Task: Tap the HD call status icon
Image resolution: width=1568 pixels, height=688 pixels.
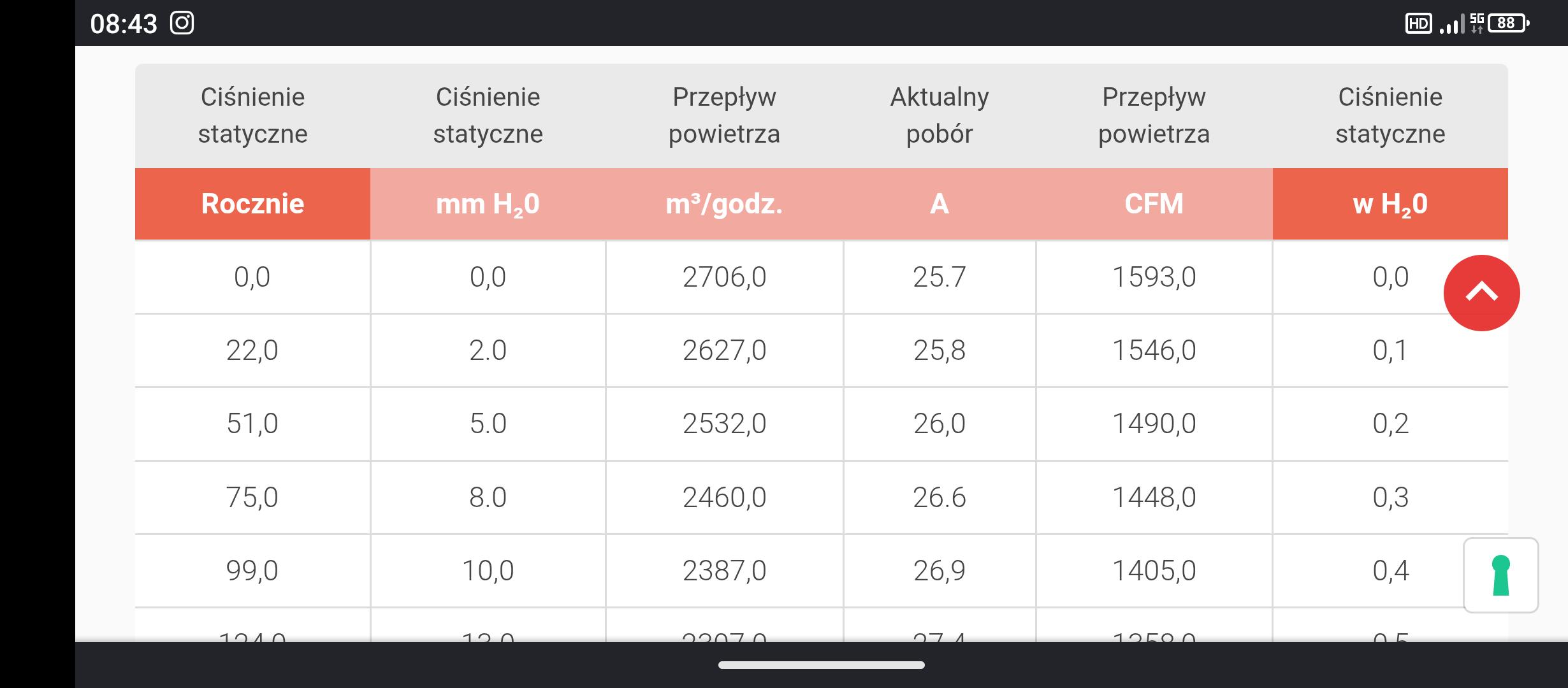Action: tap(1418, 24)
